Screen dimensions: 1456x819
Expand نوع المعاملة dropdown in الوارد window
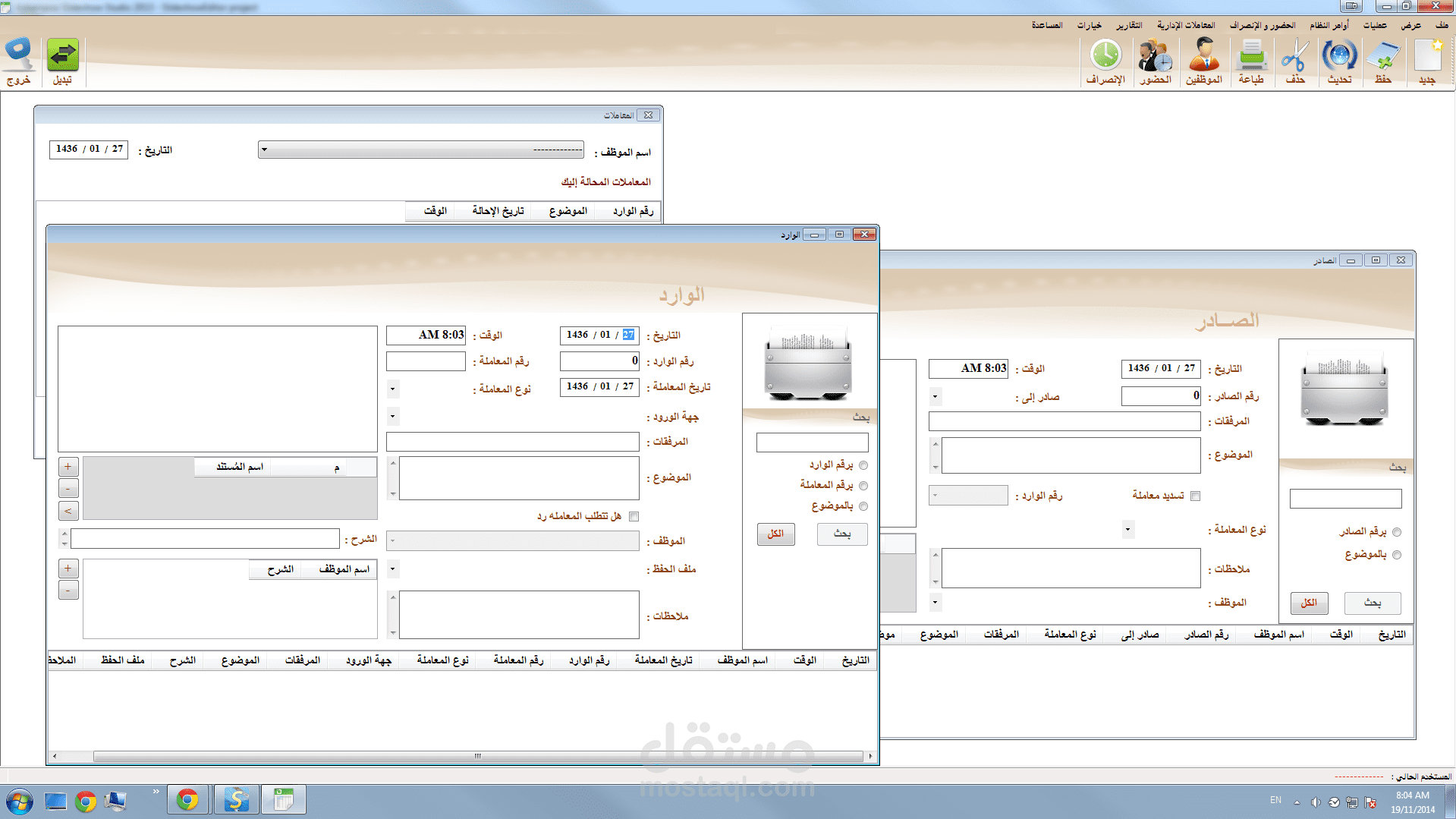(x=392, y=389)
